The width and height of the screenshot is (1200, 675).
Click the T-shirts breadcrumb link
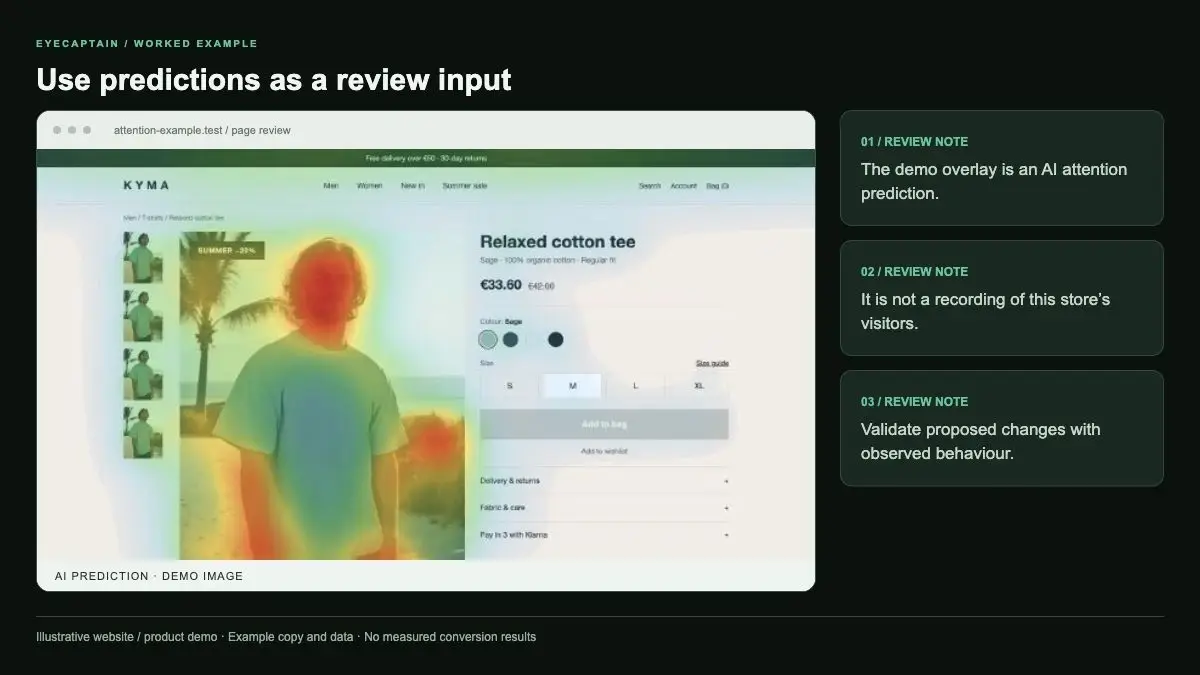[x=153, y=217]
